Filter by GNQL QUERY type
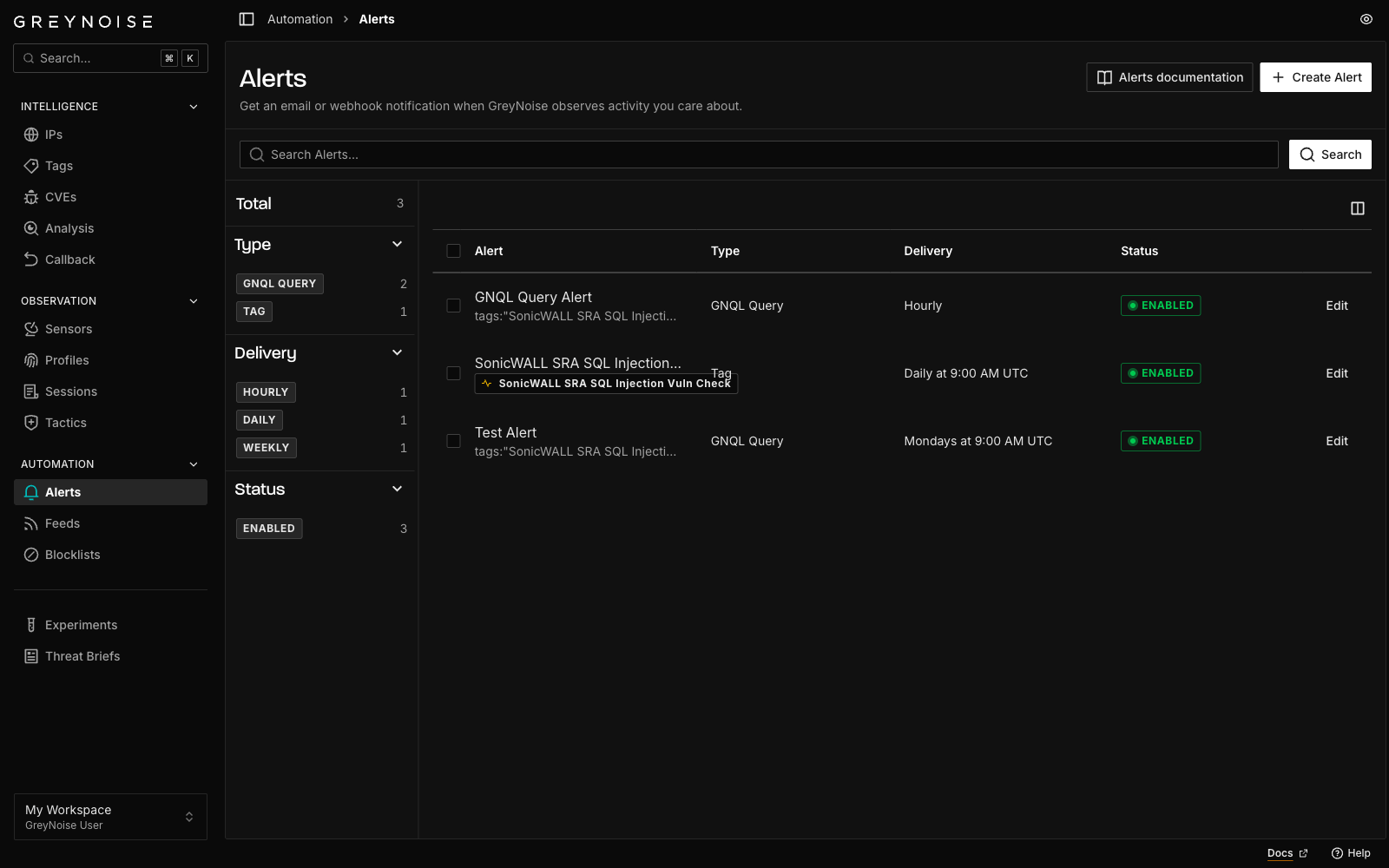The height and width of the screenshot is (868, 1389). [280, 284]
